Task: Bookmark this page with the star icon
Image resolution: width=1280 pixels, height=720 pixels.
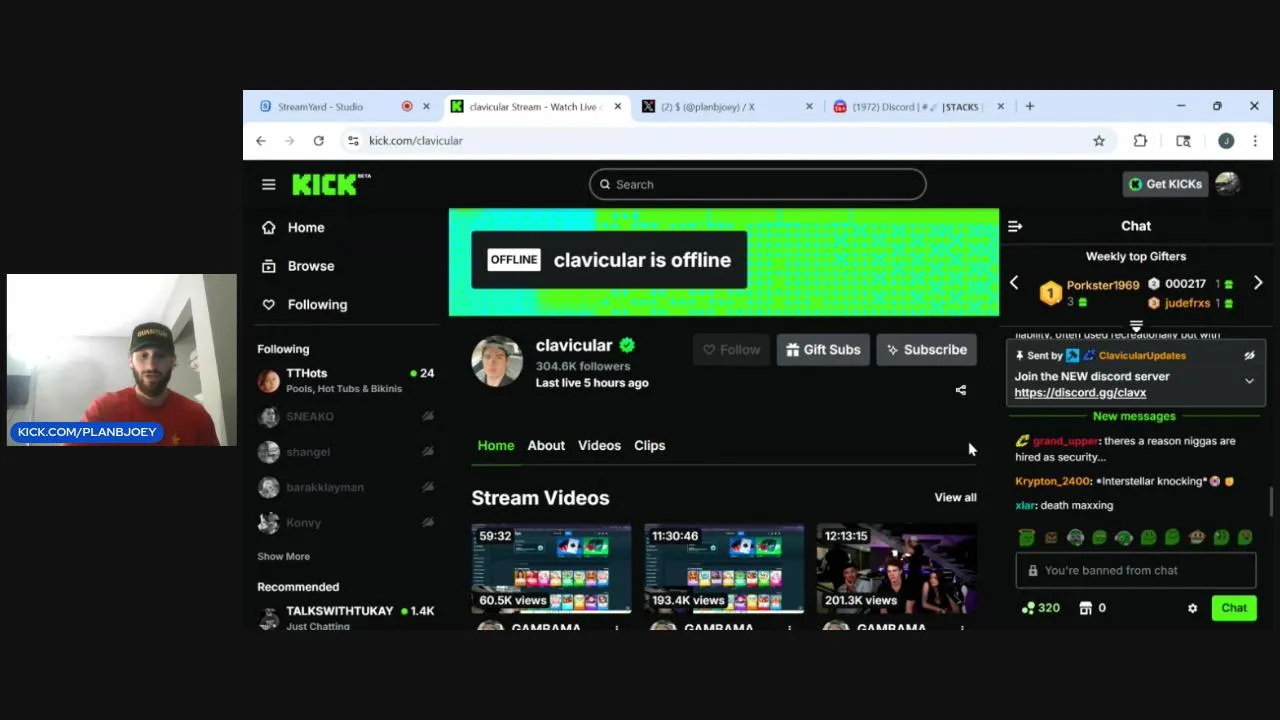Action: coord(1099,141)
